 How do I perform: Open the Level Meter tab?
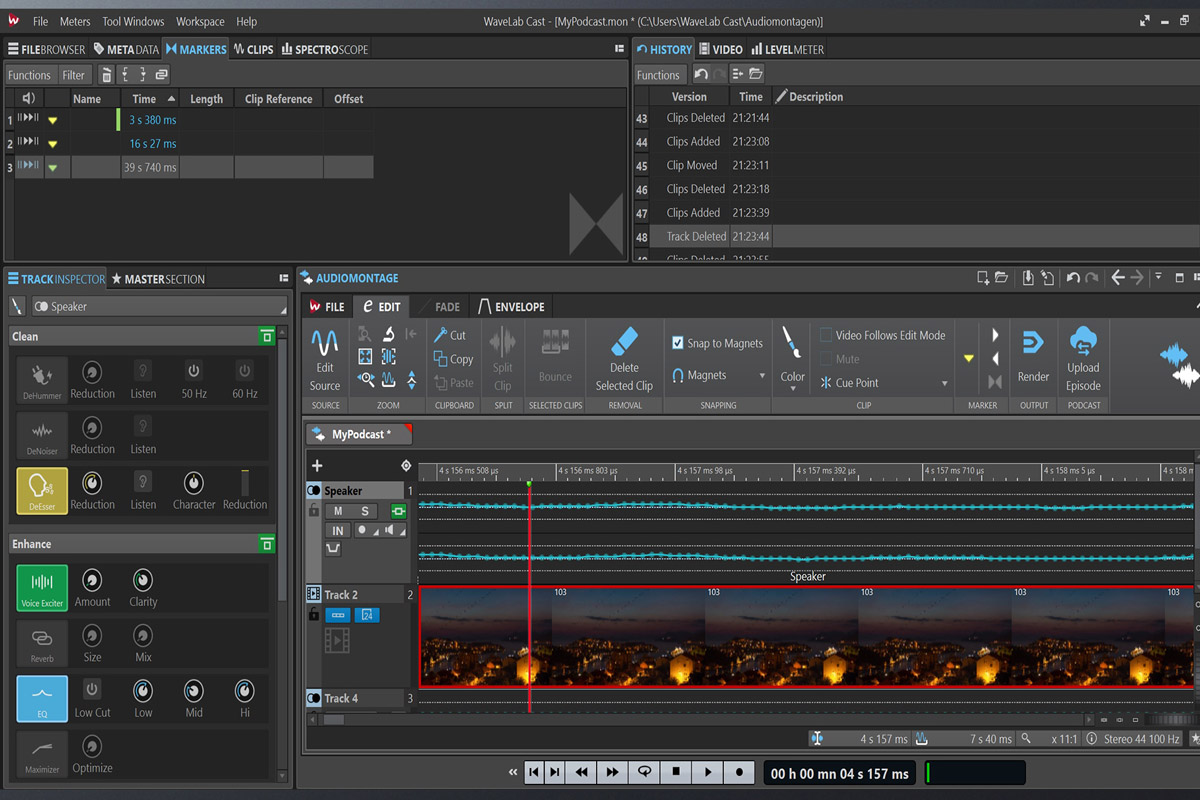click(x=787, y=49)
